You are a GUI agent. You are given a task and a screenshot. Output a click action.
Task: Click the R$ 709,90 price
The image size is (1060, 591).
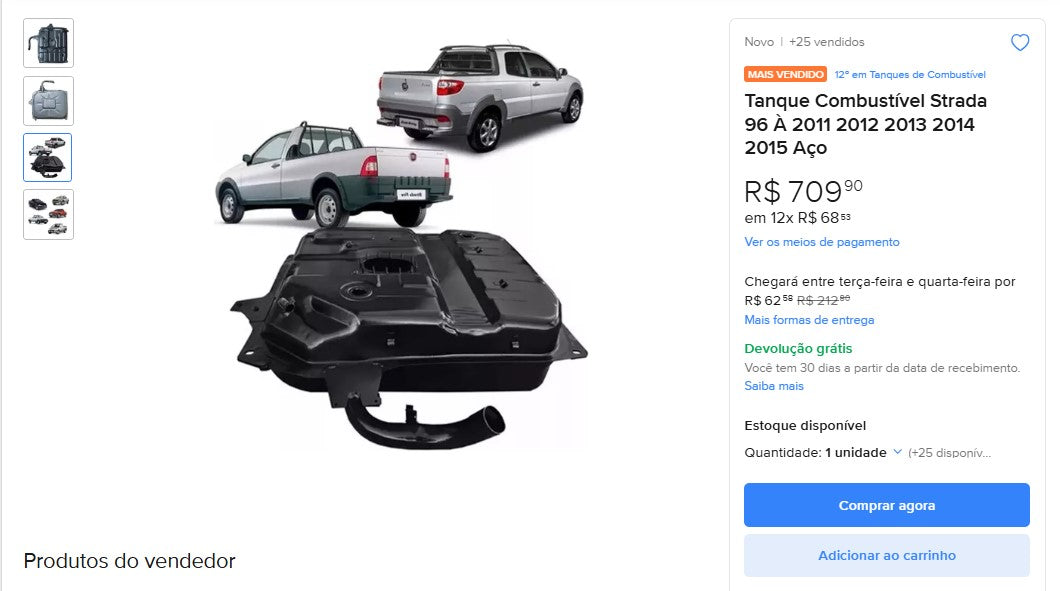click(803, 190)
